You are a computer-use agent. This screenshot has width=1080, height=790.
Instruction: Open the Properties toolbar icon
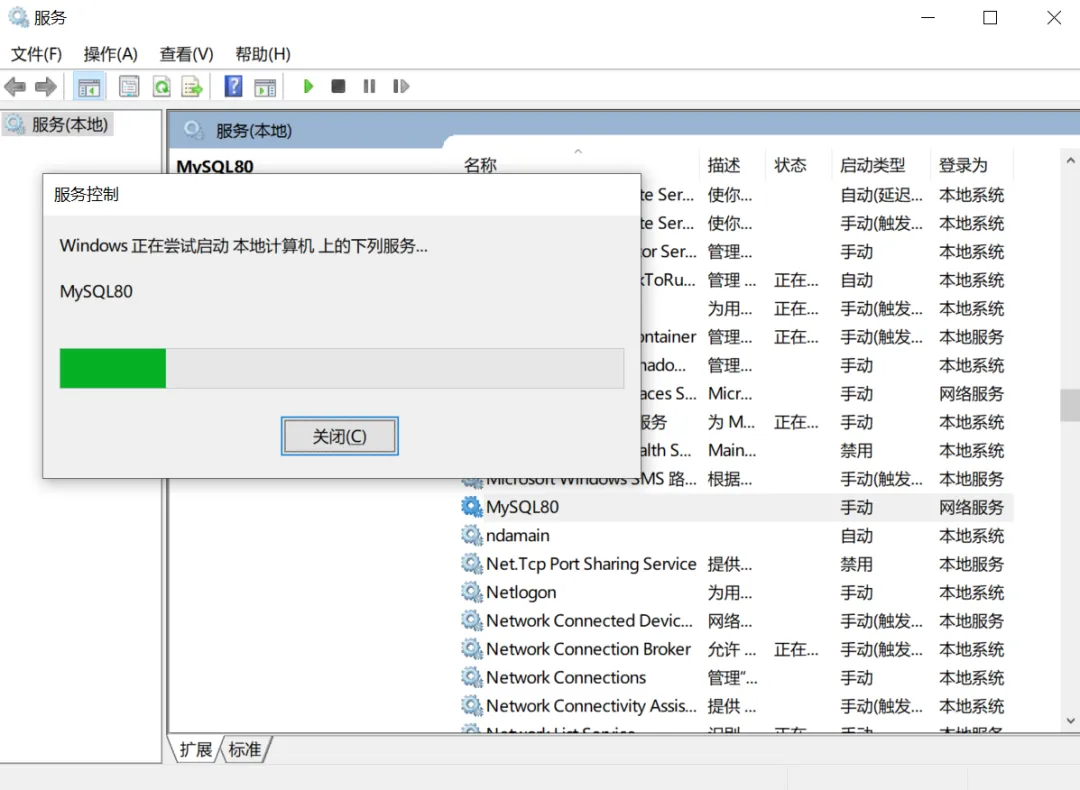click(129, 87)
